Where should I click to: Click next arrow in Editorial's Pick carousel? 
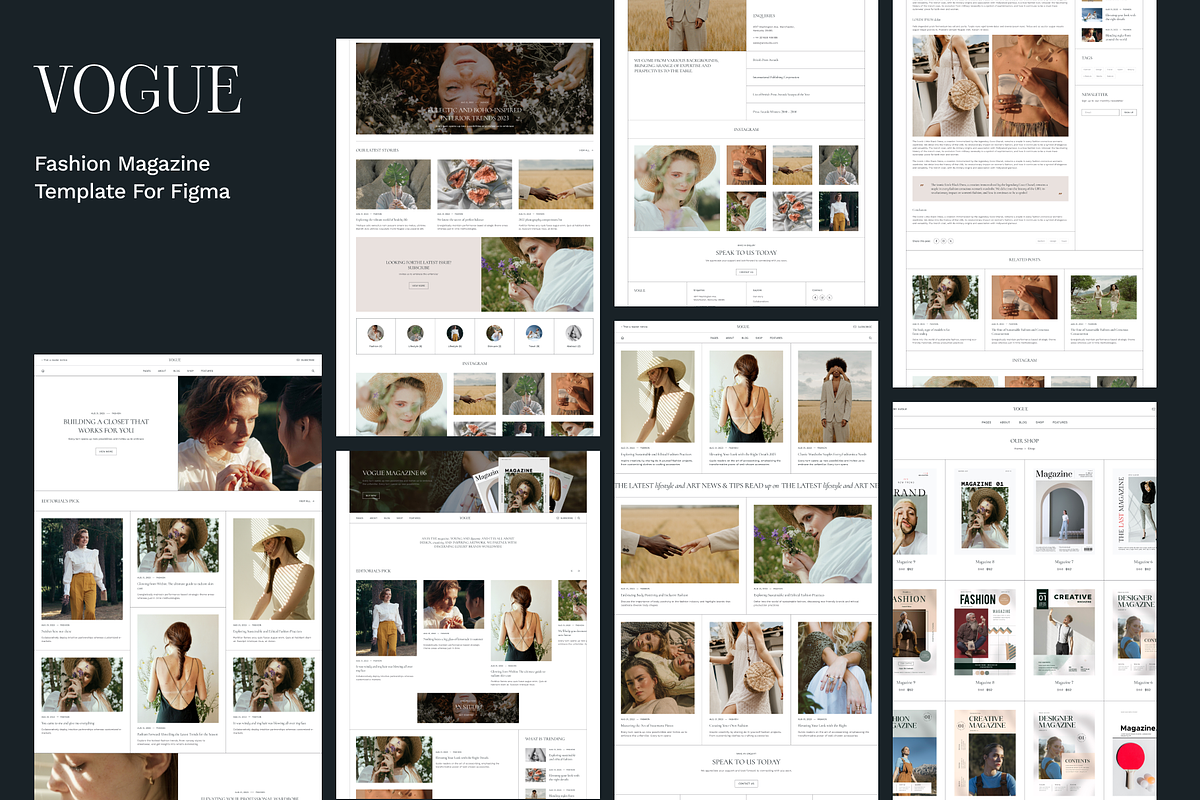point(579,571)
